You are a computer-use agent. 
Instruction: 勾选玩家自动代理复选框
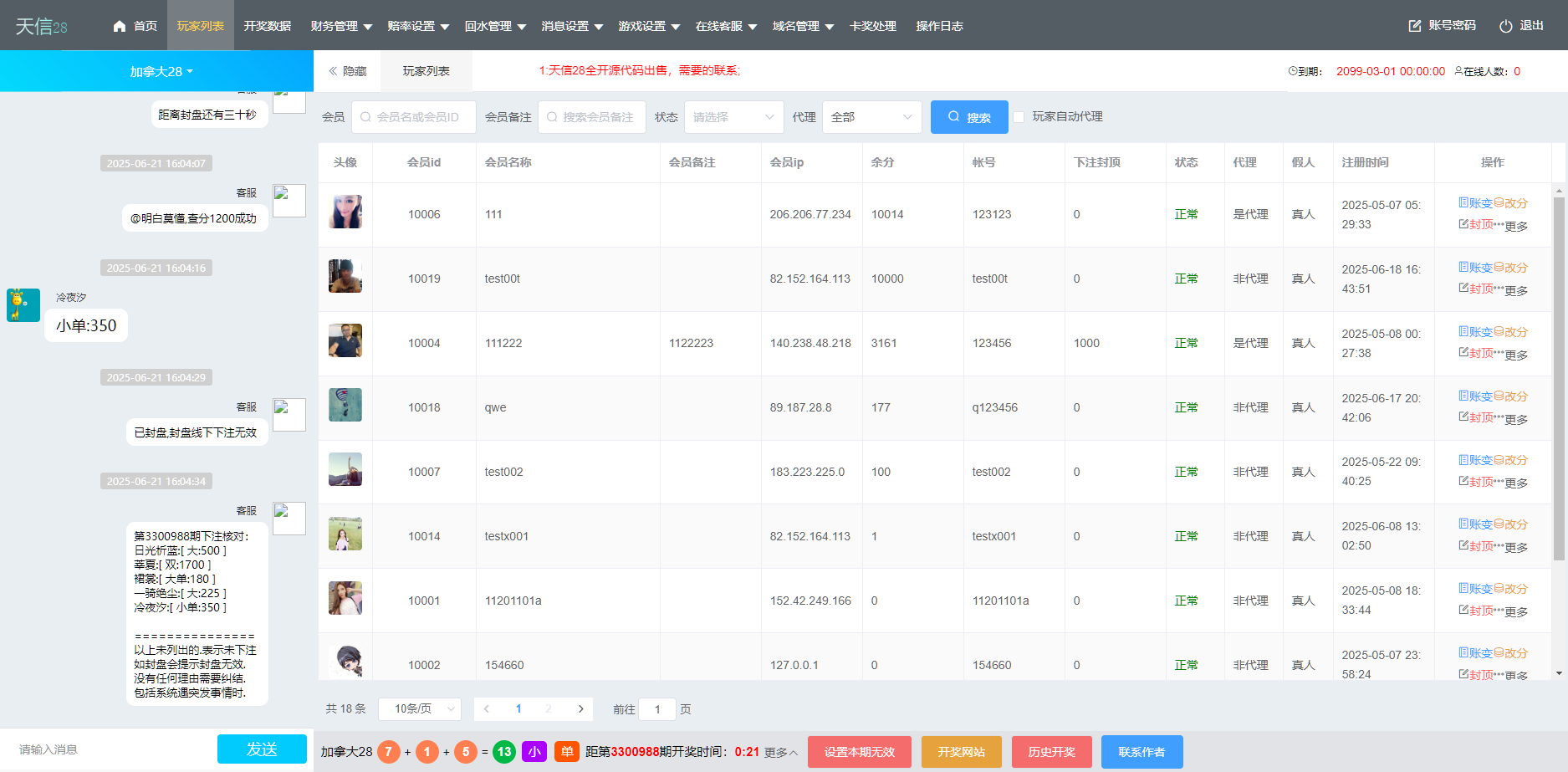click(1019, 117)
